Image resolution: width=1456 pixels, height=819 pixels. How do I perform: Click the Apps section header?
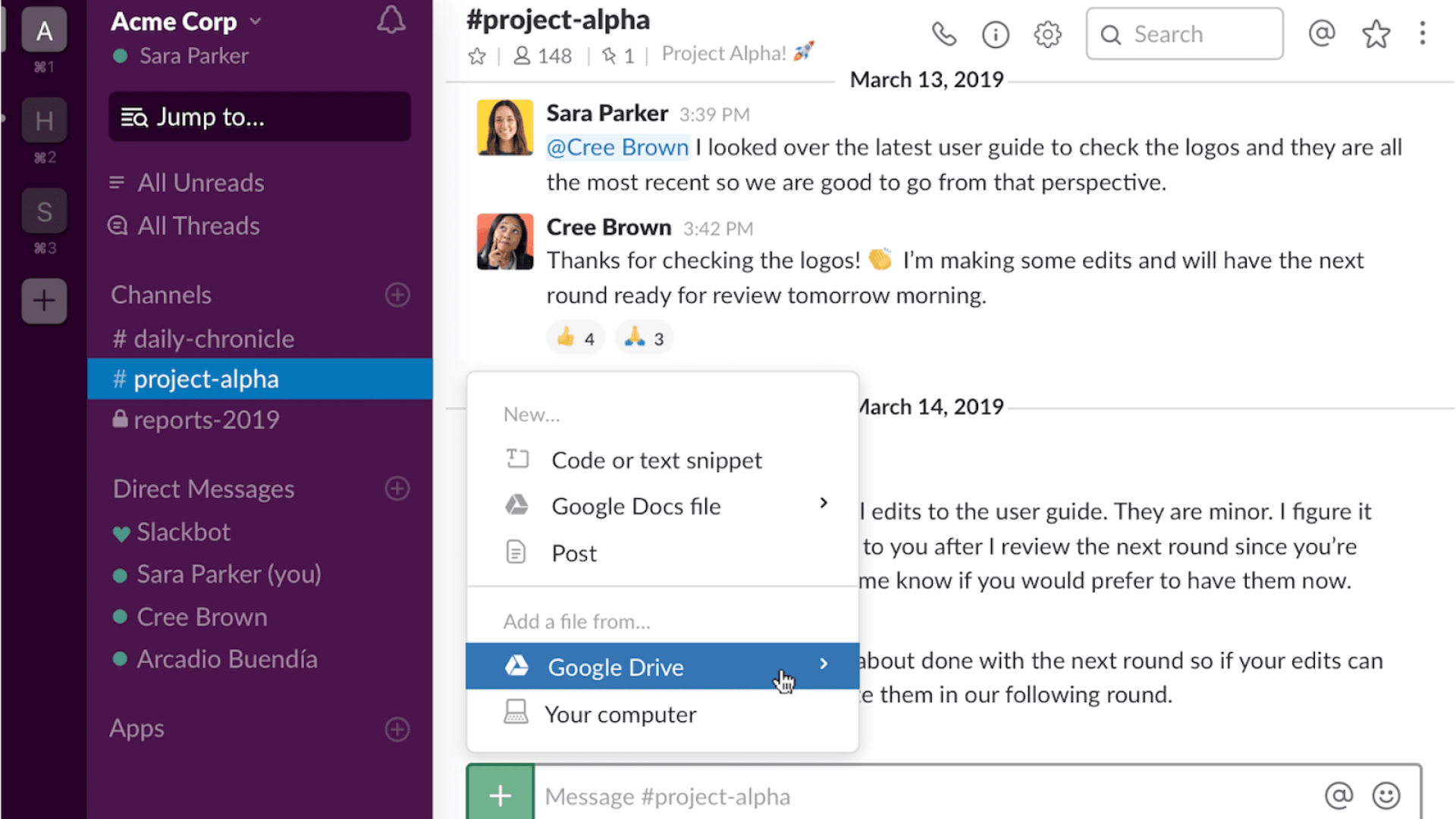pos(136,729)
